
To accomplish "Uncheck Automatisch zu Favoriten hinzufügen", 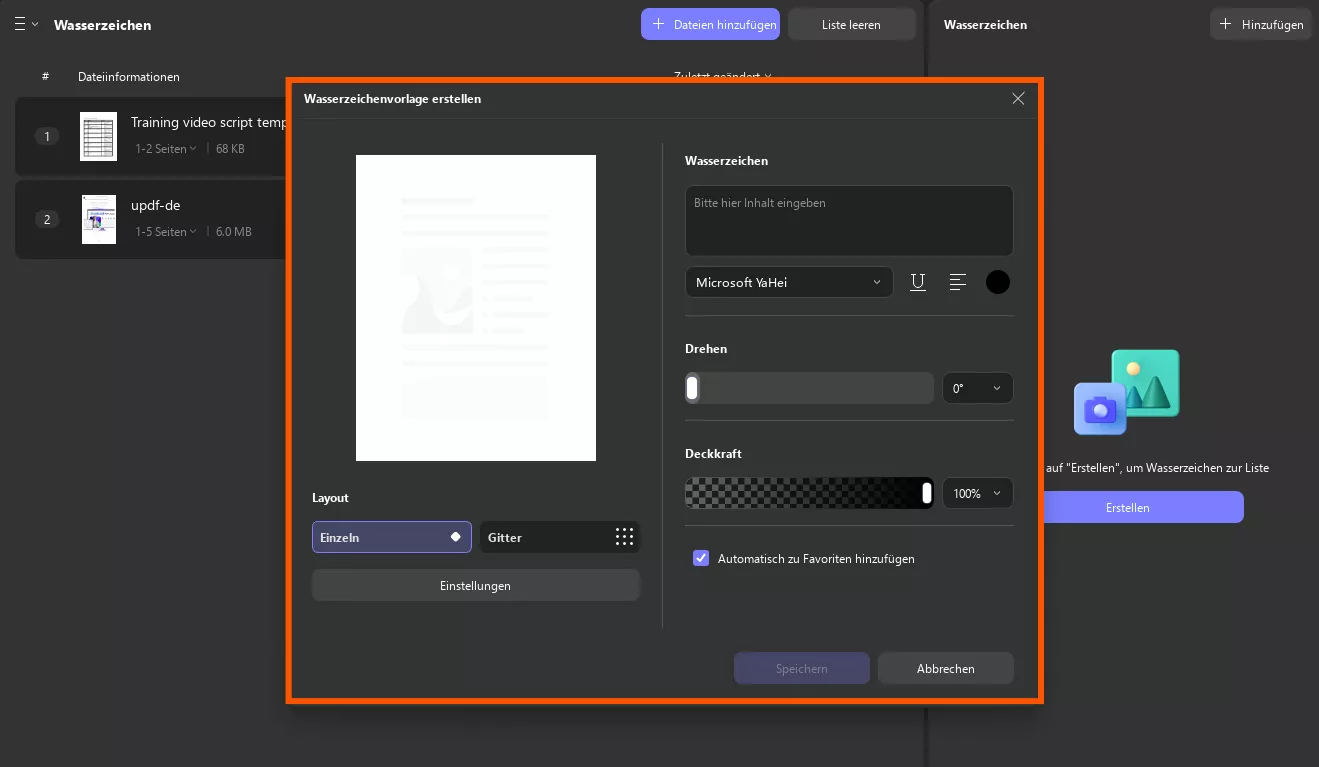I will point(701,558).
